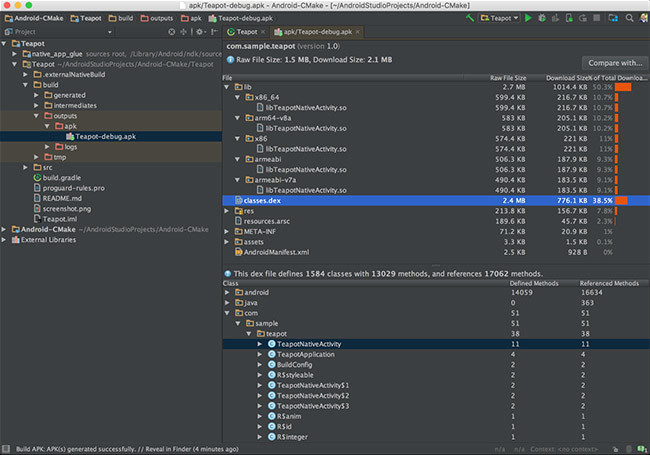Select BuildConfig class row
The height and width of the screenshot is (455, 650).
pyautogui.click(x=436, y=365)
